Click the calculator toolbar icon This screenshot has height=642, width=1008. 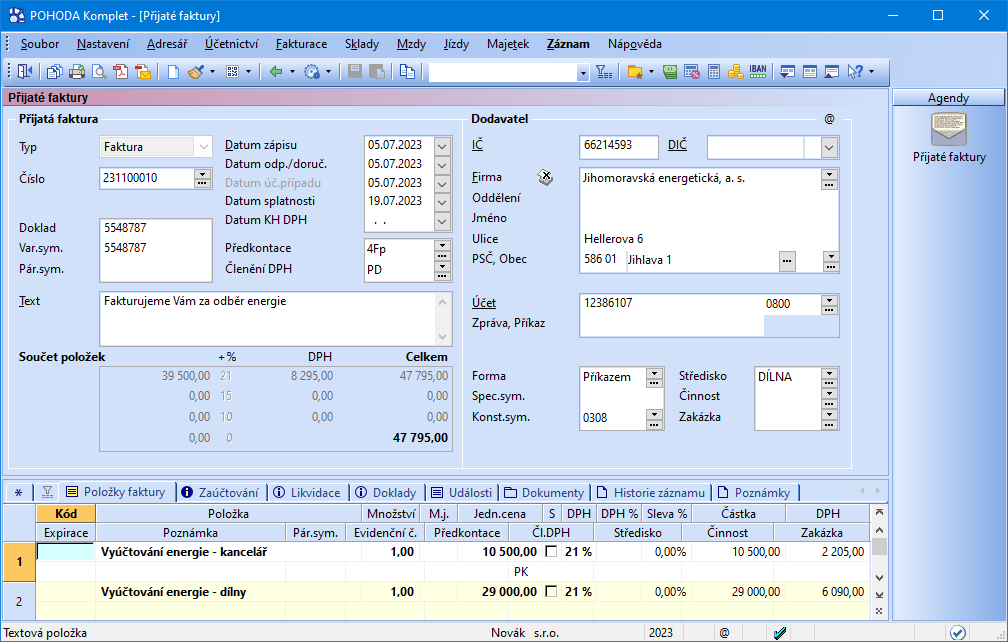[714, 71]
